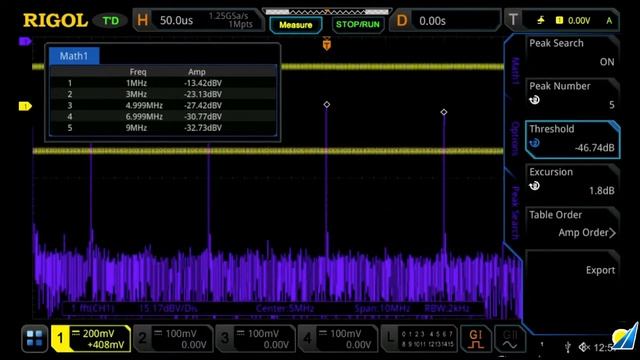Click the clock time readout

pos(604,348)
